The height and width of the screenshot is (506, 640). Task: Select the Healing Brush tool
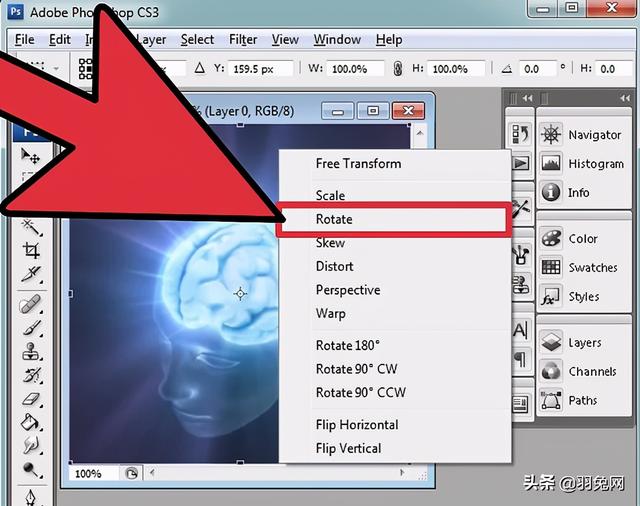[30, 304]
